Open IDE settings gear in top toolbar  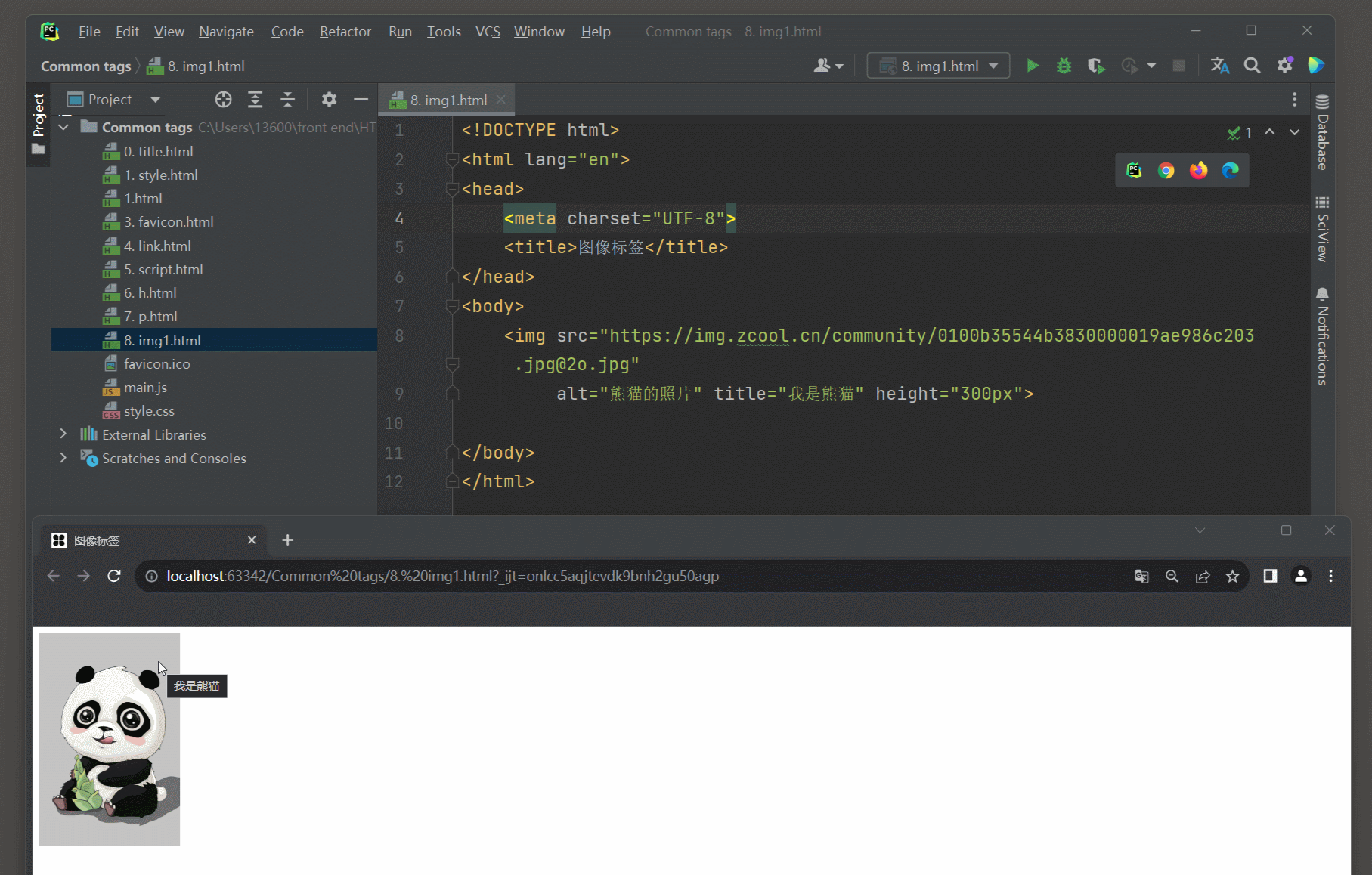point(1284,66)
